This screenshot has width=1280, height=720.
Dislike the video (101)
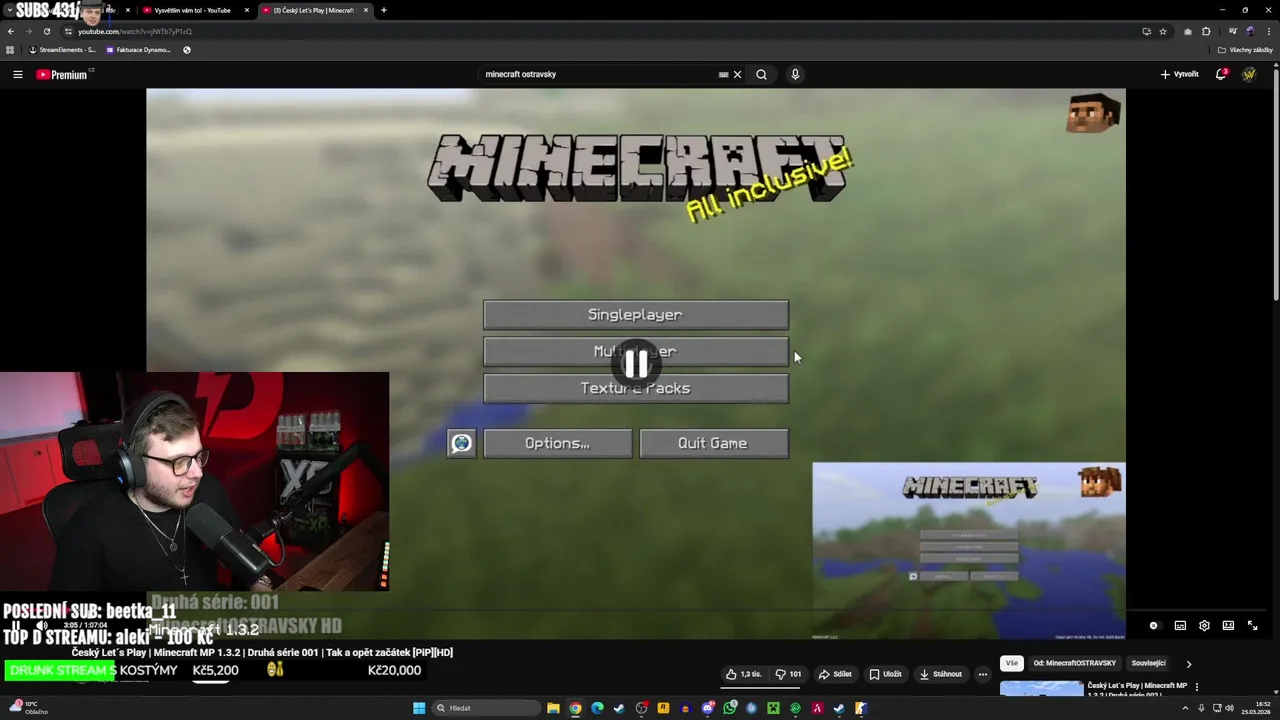pos(788,674)
